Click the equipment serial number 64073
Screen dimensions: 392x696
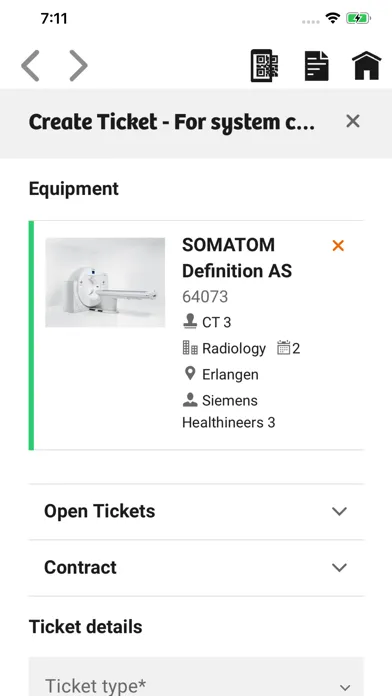[205, 297]
